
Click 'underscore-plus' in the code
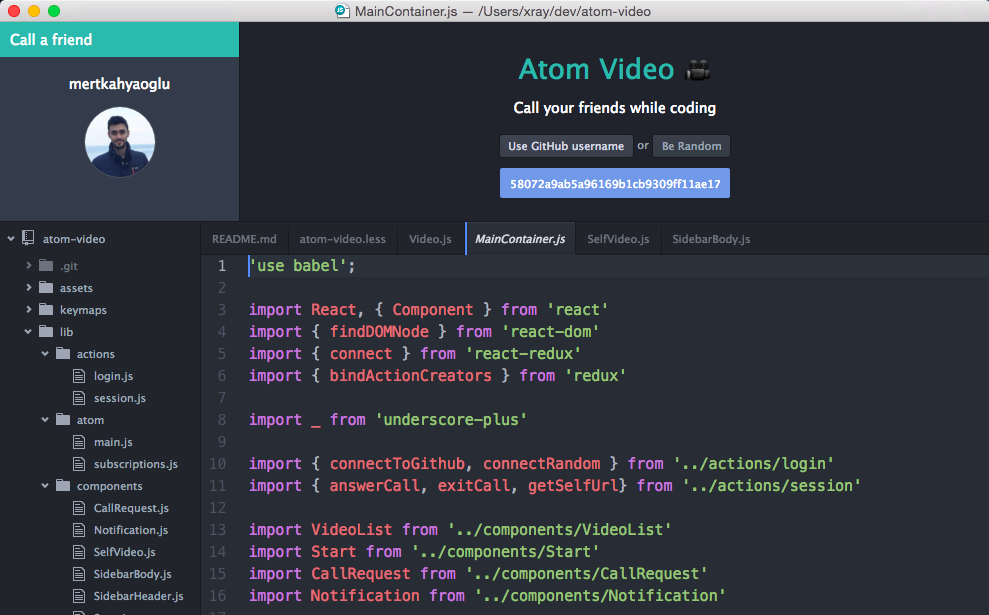451,420
